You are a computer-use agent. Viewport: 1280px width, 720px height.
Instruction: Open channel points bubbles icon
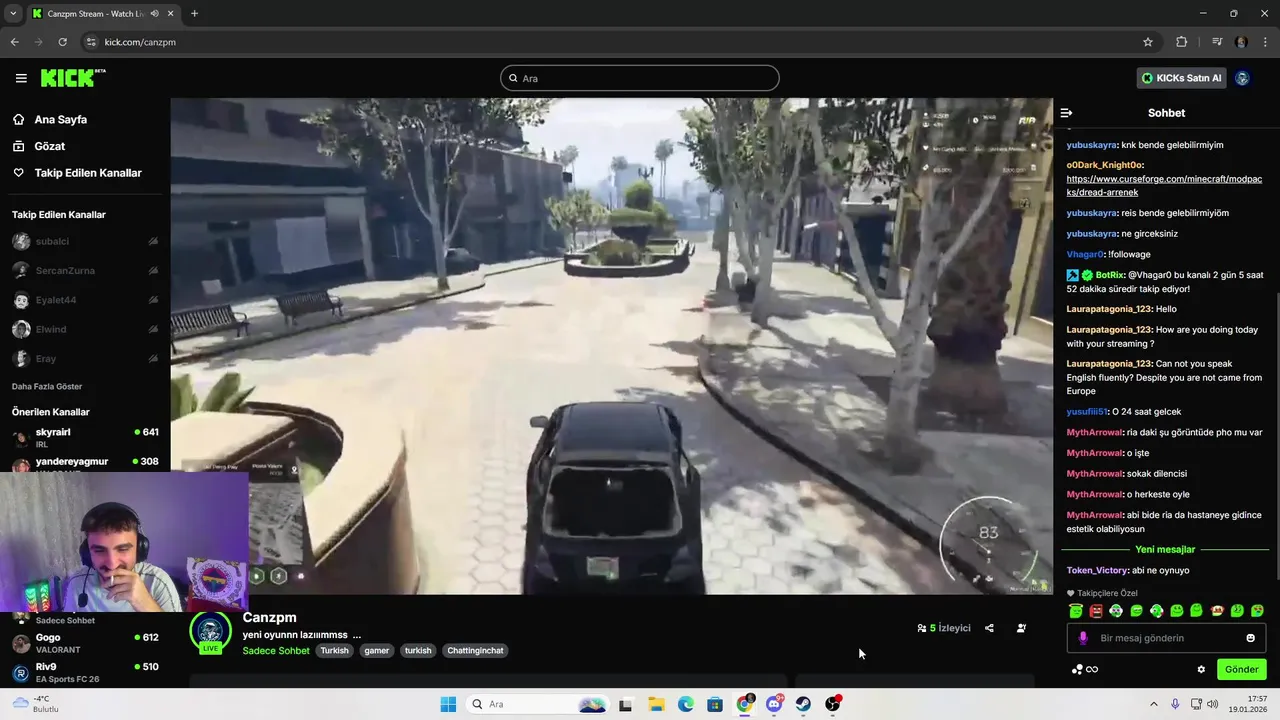point(1078,669)
